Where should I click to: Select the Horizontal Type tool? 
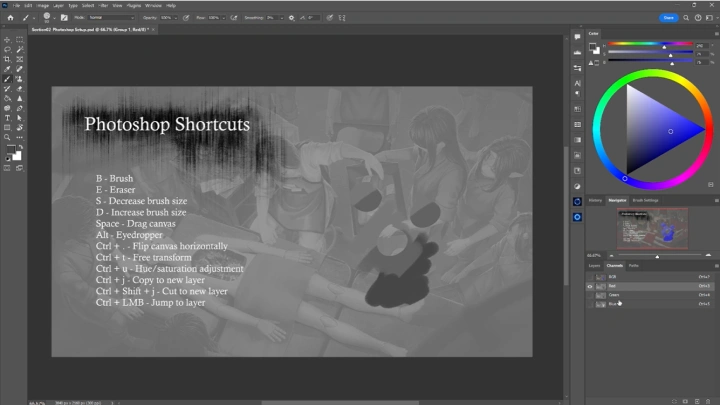click(7, 118)
